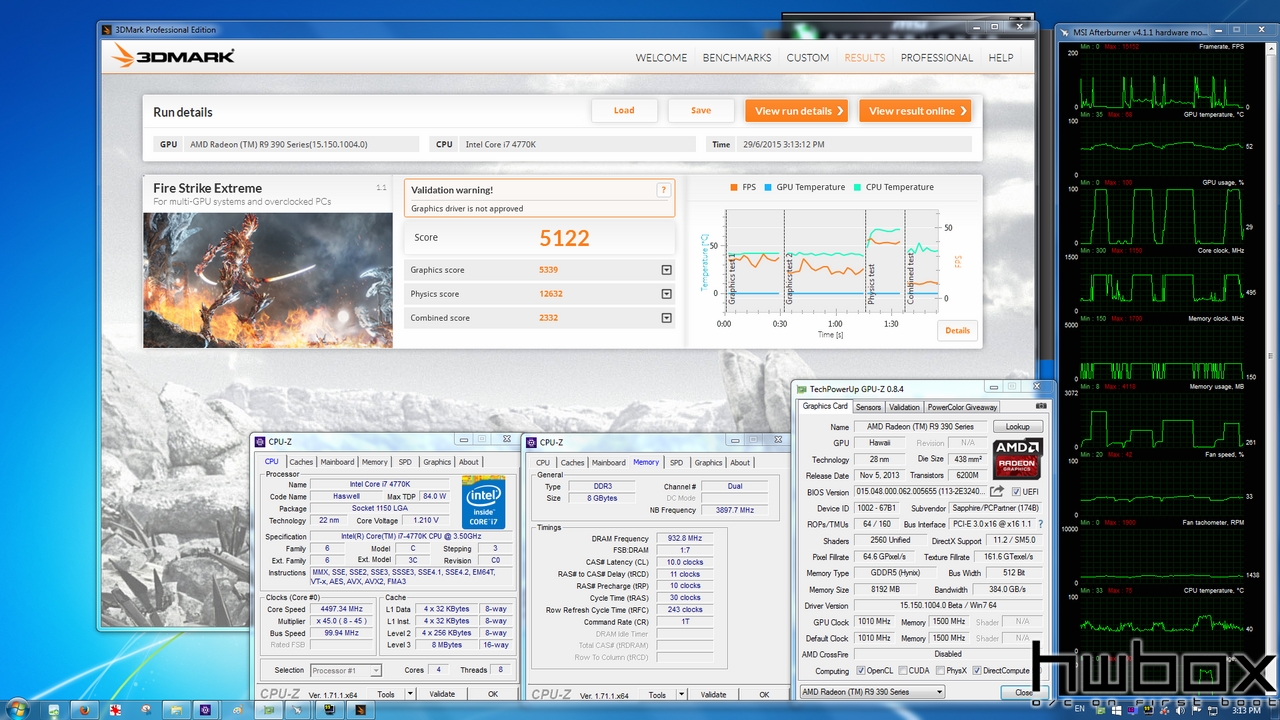This screenshot has width=1280, height=720.
Task: Click the GPU-Z BIOS export share icon
Action: [997, 491]
